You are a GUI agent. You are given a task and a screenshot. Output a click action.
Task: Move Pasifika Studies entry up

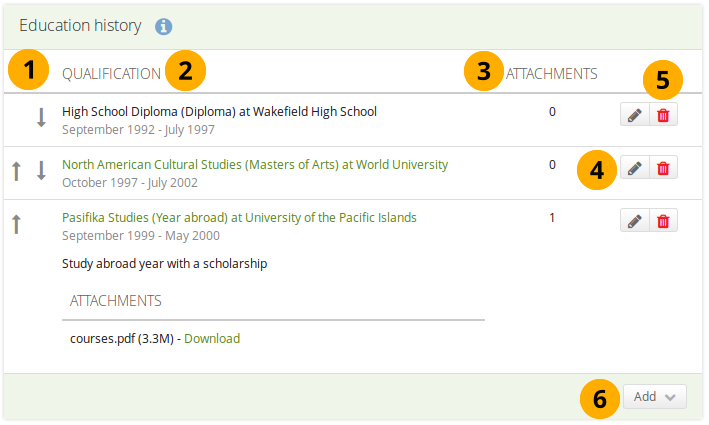coord(16,224)
